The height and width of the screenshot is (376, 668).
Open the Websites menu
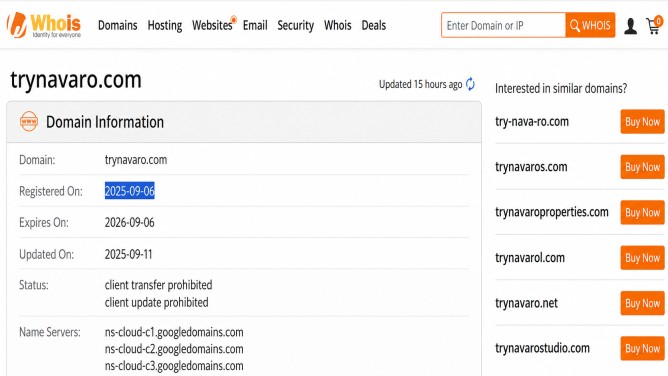(212, 25)
